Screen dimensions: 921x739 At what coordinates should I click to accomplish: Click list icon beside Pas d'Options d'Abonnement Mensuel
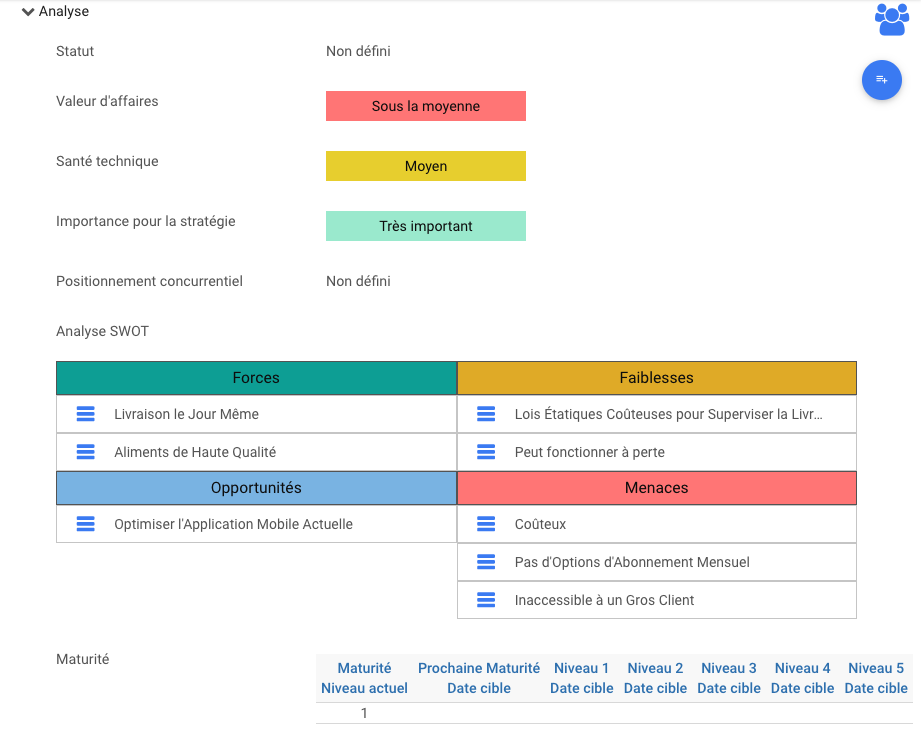486,562
